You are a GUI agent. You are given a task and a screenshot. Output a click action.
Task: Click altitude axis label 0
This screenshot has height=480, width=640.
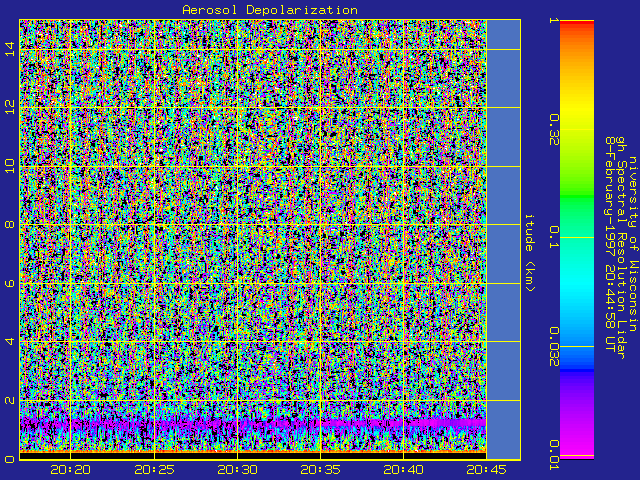[10, 459]
